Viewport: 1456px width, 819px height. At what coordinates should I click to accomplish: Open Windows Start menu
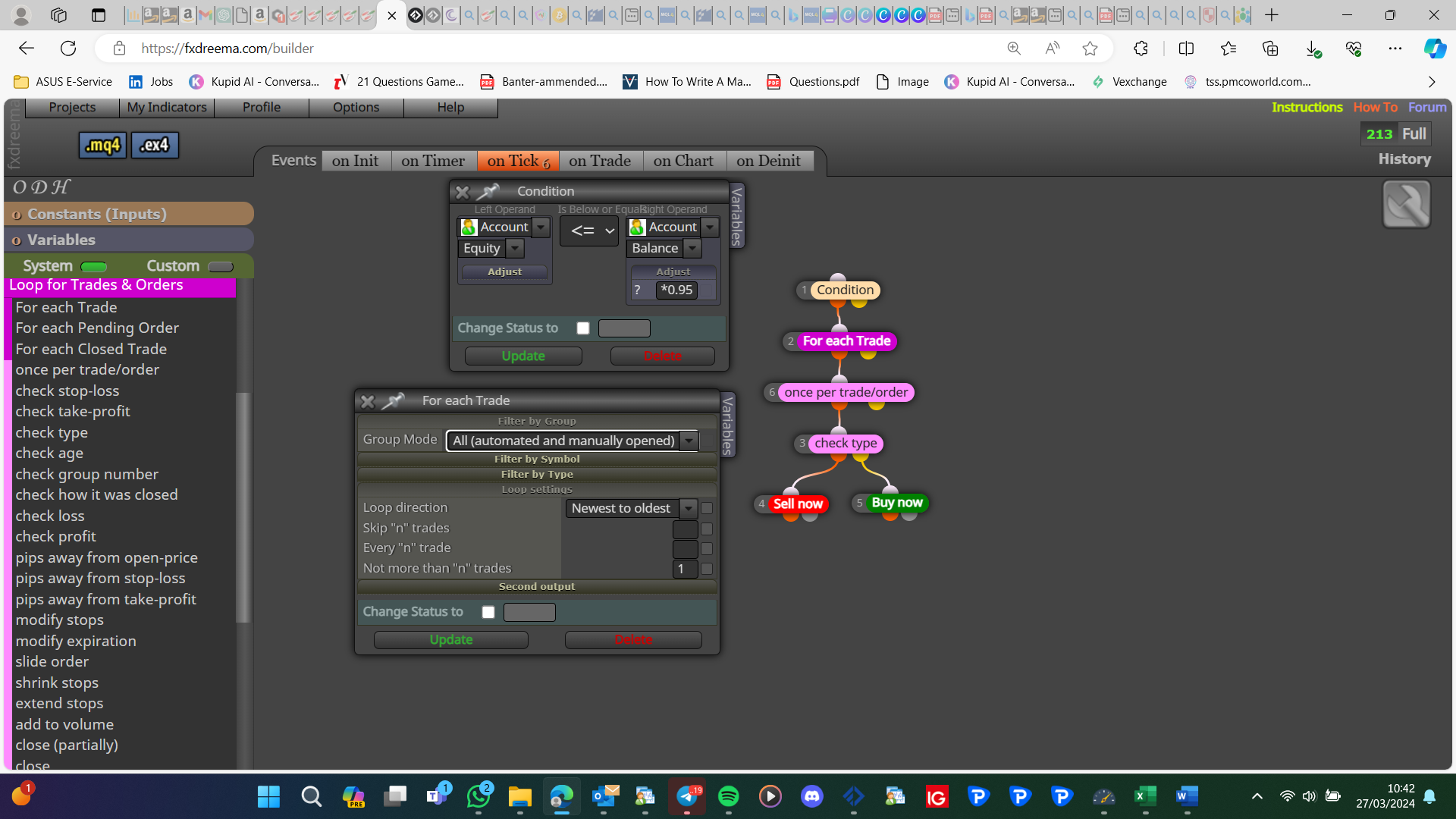(x=268, y=796)
